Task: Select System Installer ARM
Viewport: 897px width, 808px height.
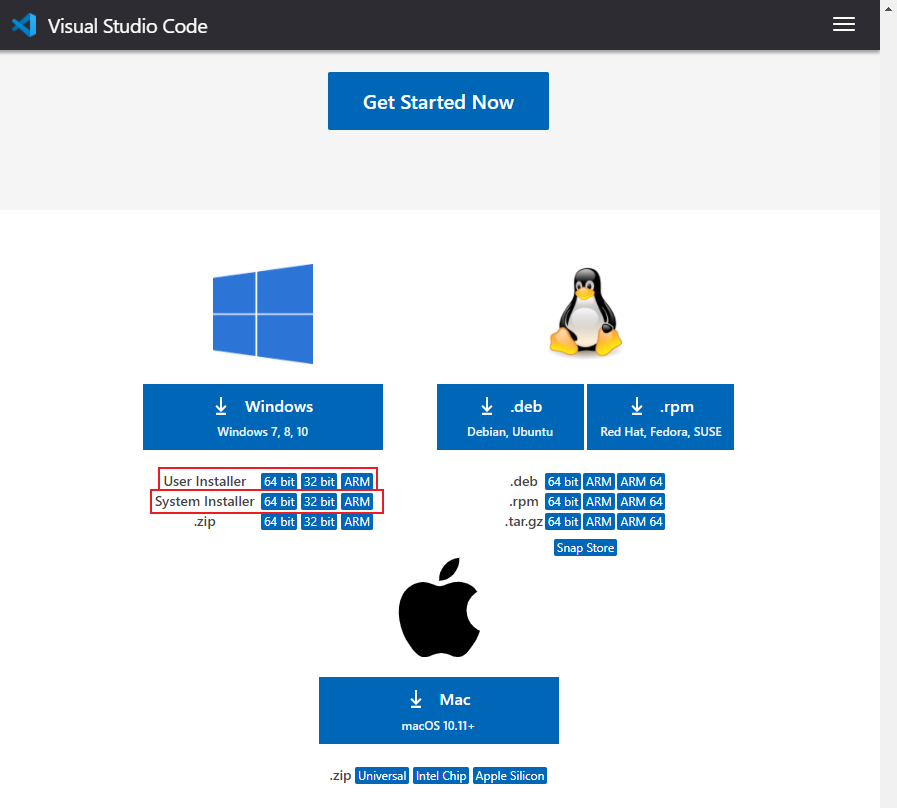Action: (x=357, y=501)
